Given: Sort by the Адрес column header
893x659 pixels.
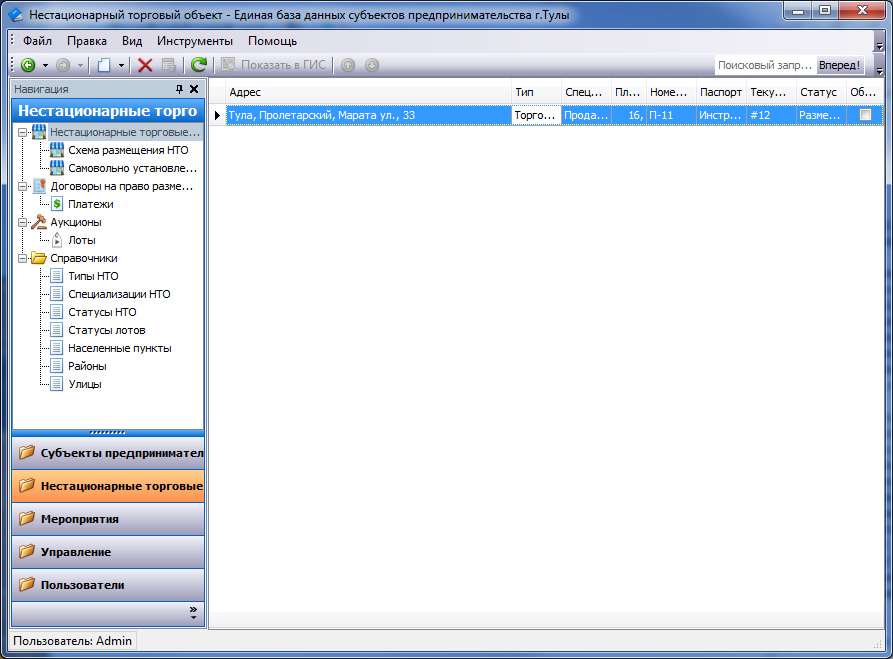Looking at the screenshot, I should [368, 92].
